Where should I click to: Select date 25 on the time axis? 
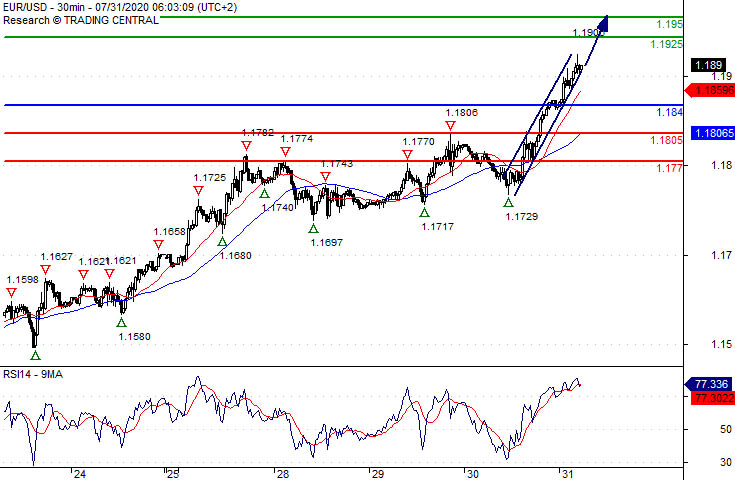(x=172, y=474)
